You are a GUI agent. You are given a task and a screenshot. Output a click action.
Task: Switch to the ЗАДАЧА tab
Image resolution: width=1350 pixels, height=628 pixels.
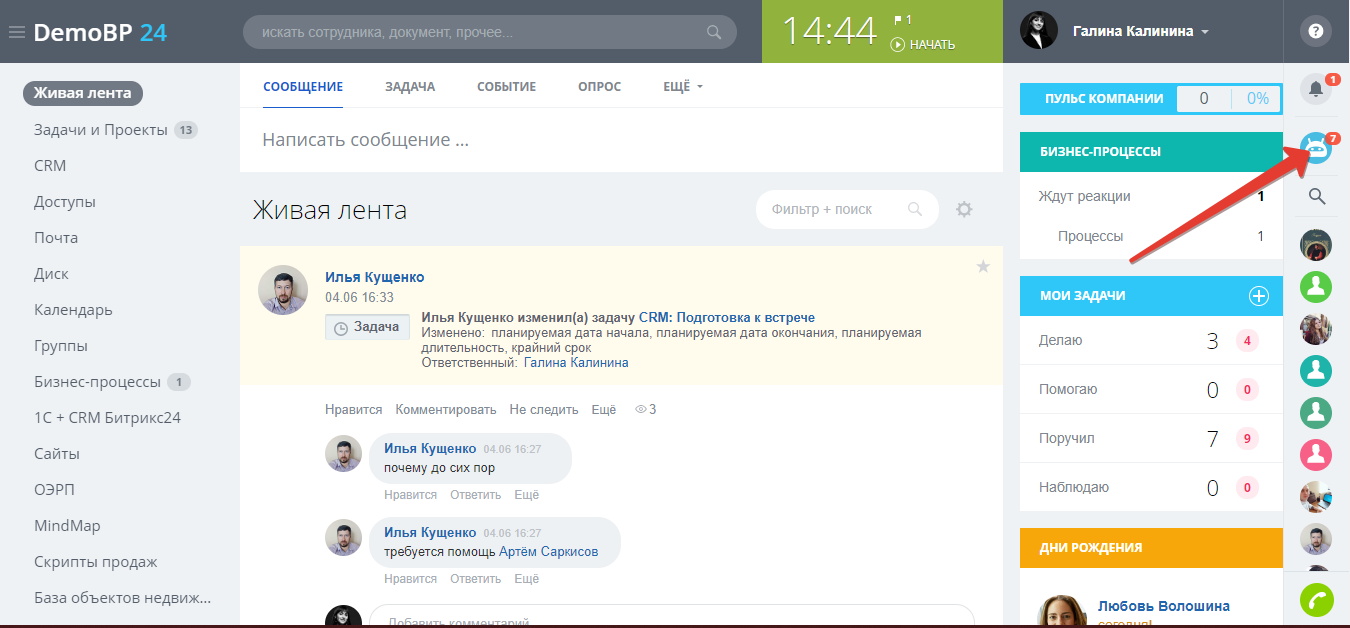(x=410, y=87)
